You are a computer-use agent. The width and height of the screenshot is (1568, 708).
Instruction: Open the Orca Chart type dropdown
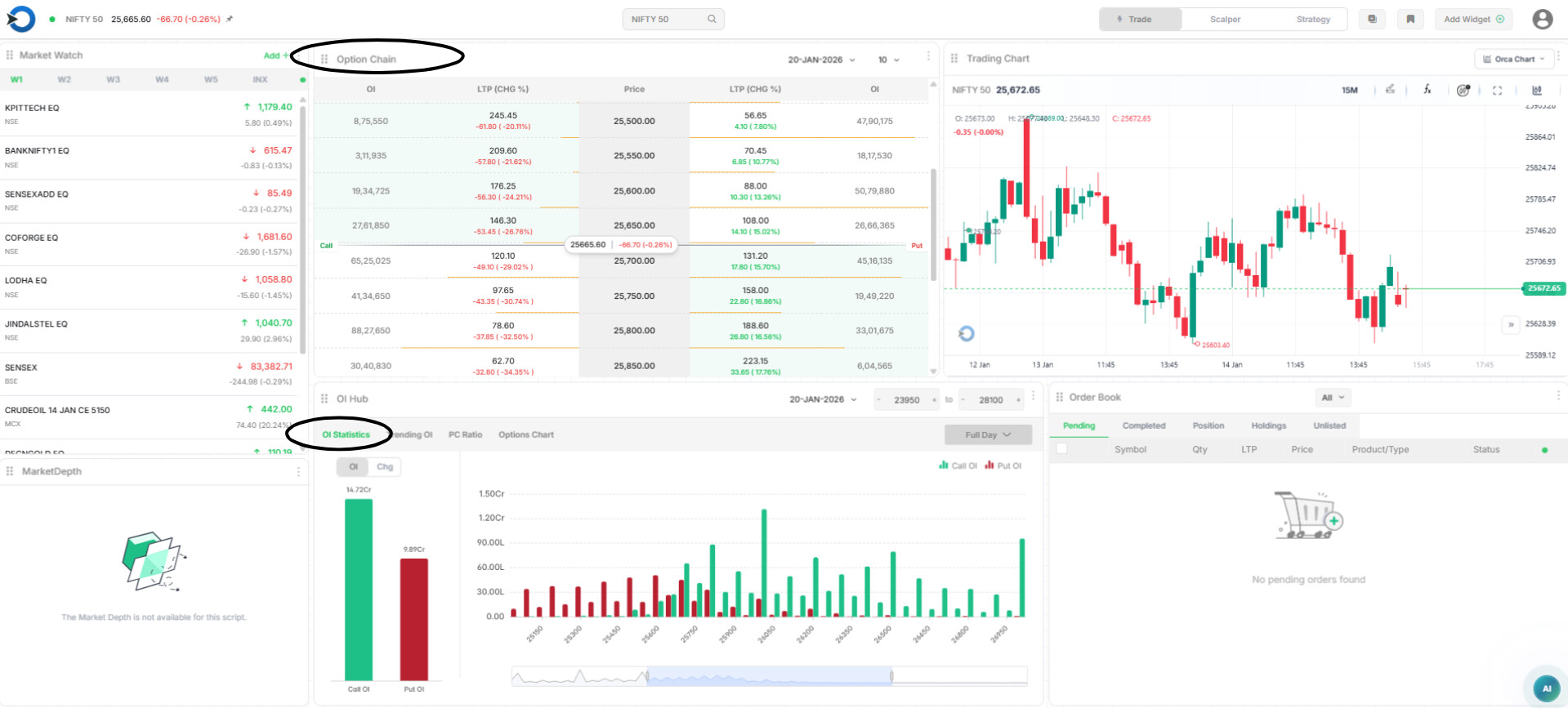[x=1514, y=59]
